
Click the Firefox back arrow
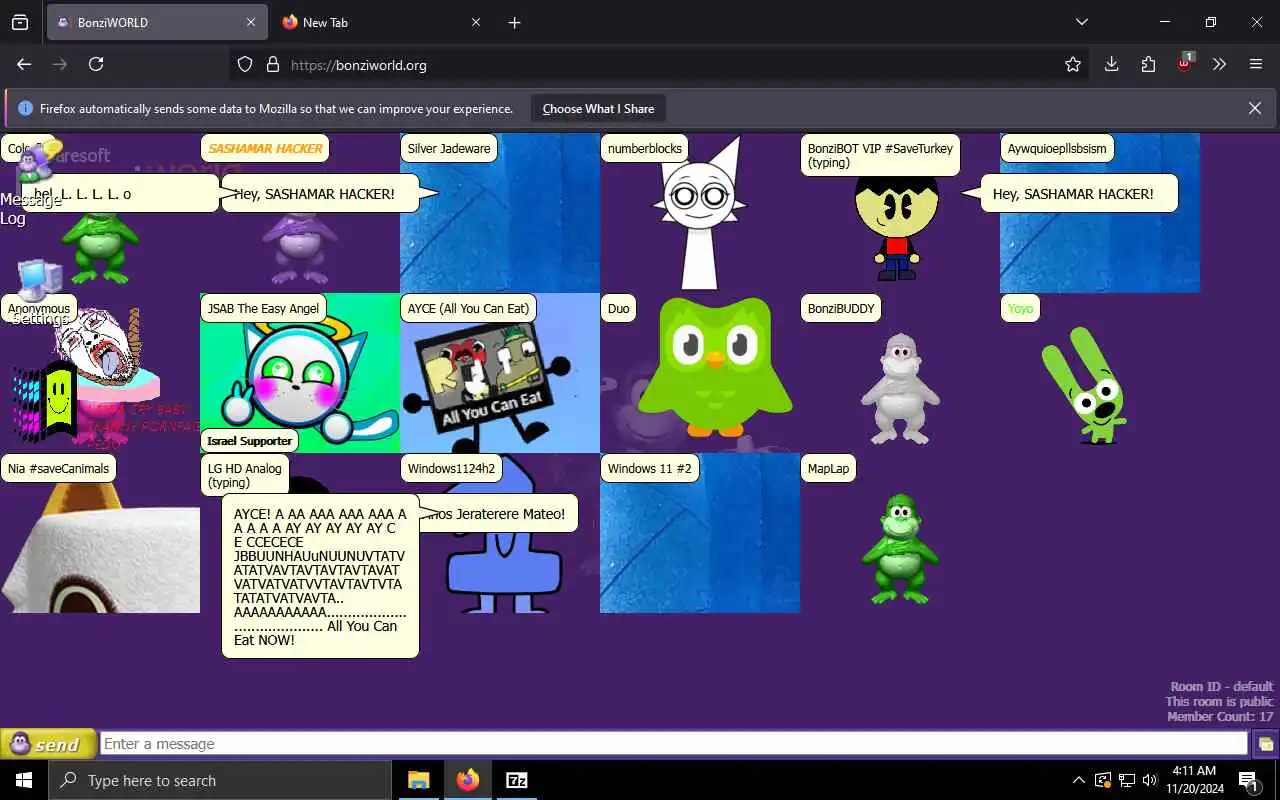[x=24, y=64]
